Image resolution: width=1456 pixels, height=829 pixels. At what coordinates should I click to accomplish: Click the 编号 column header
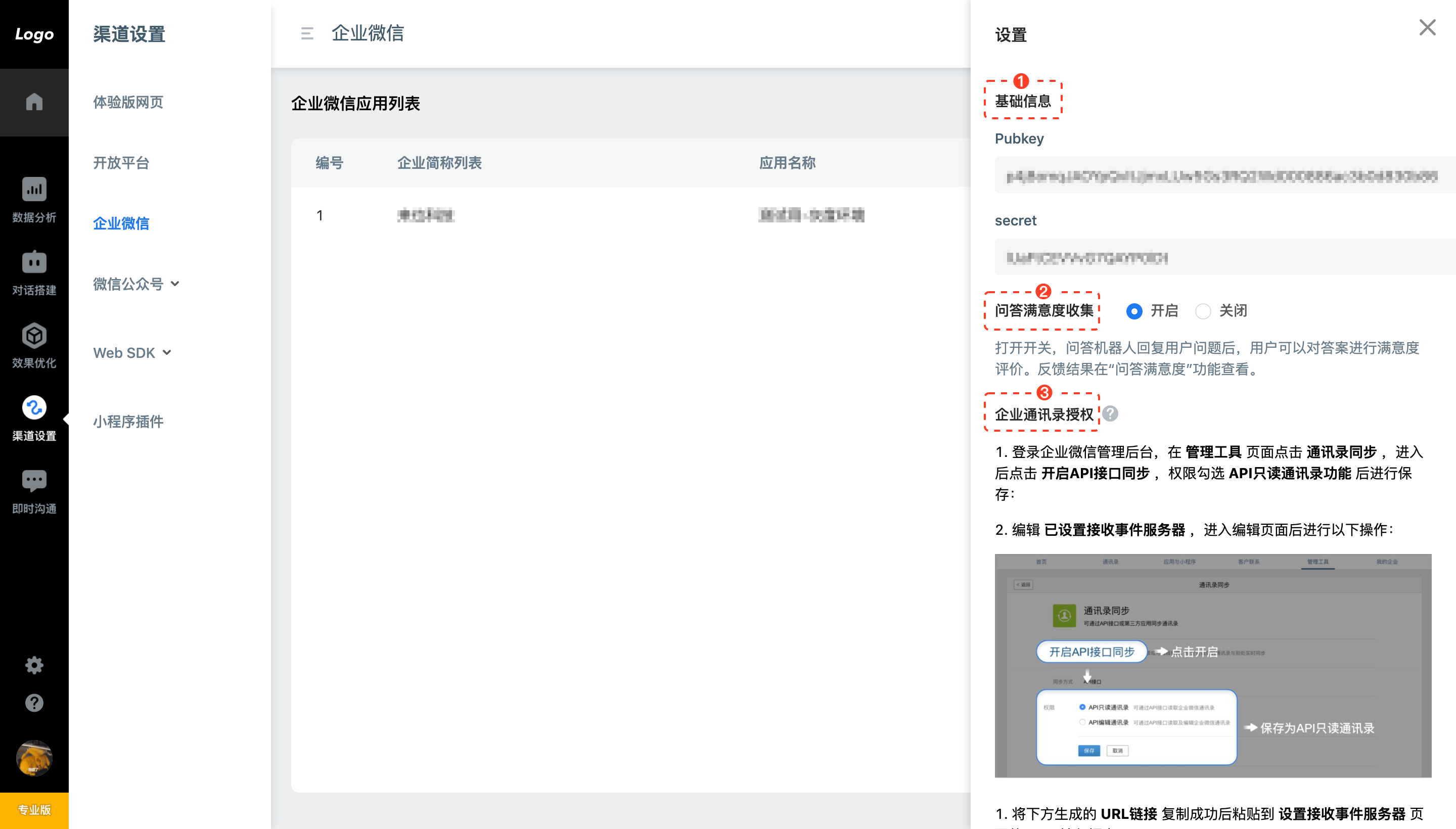329,163
